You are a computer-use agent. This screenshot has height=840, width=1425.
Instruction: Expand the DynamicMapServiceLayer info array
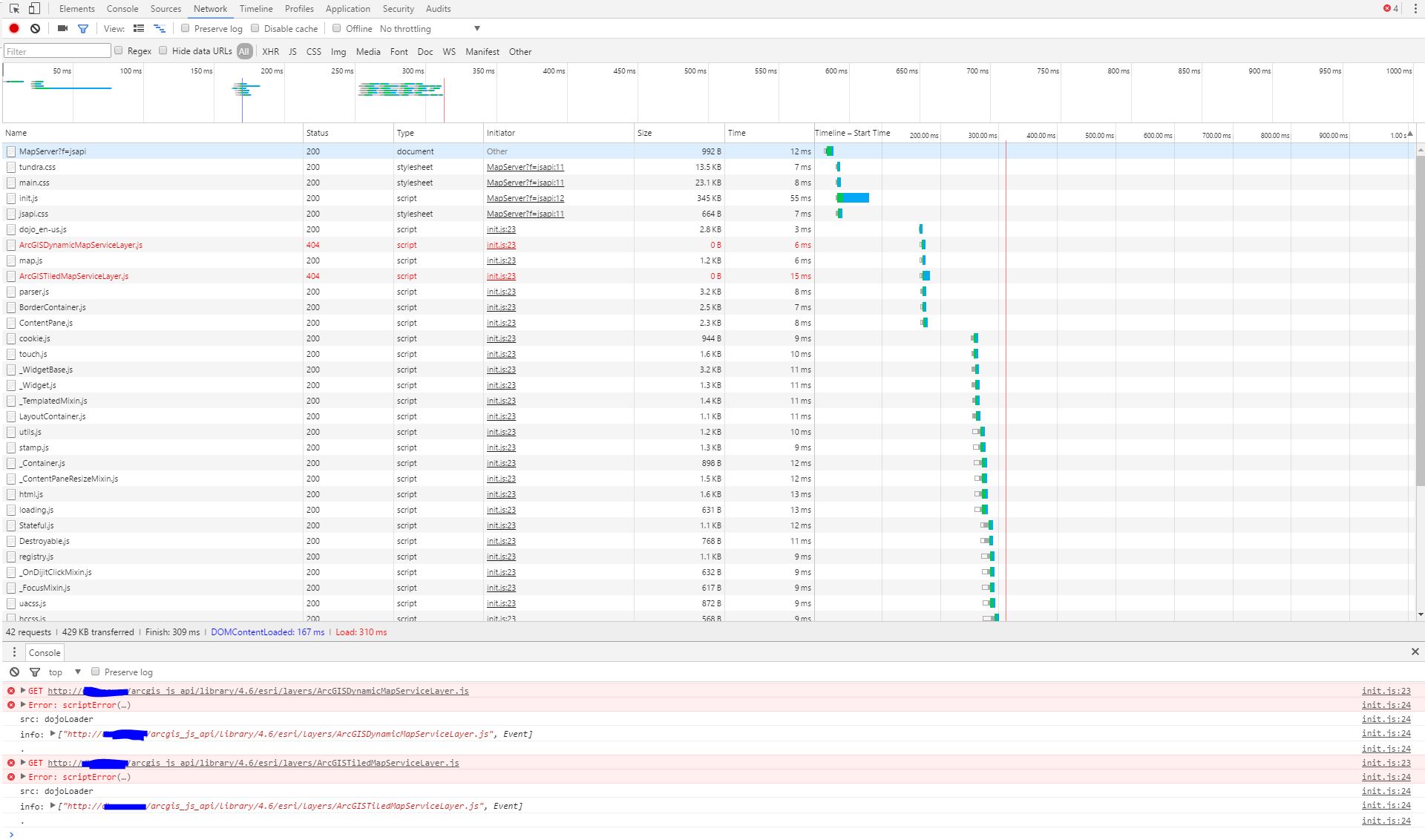pos(53,733)
